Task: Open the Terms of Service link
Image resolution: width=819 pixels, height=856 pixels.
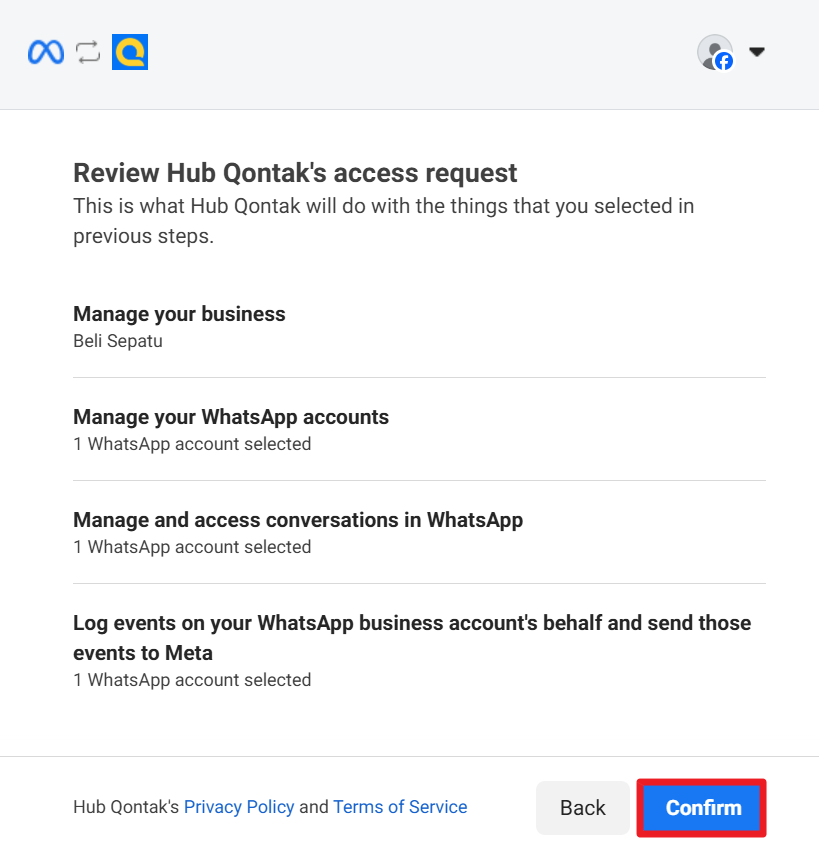Action: (x=400, y=807)
